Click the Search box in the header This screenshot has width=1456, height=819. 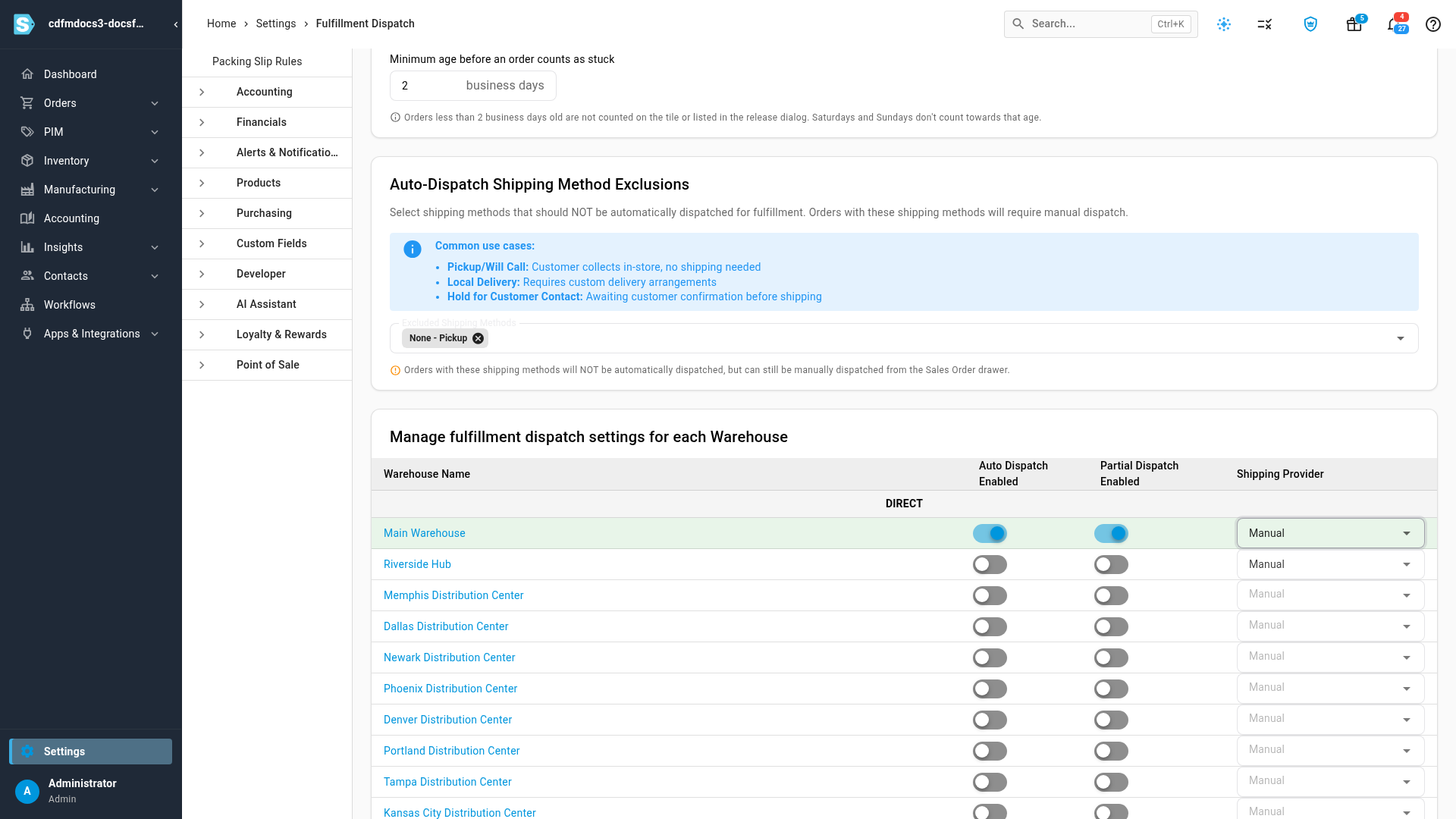[1100, 24]
